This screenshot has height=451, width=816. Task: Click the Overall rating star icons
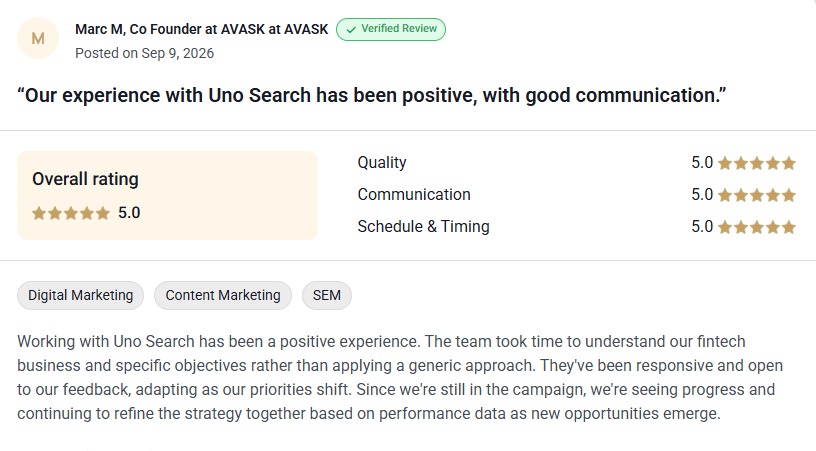click(x=71, y=213)
